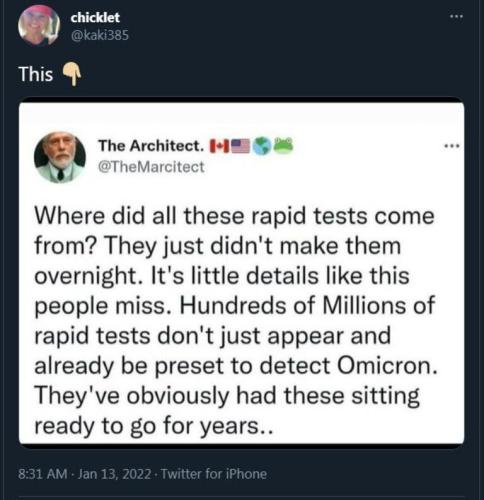484x500 pixels.
Task: Open the @kaki385 handle link
Action: [99, 35]
